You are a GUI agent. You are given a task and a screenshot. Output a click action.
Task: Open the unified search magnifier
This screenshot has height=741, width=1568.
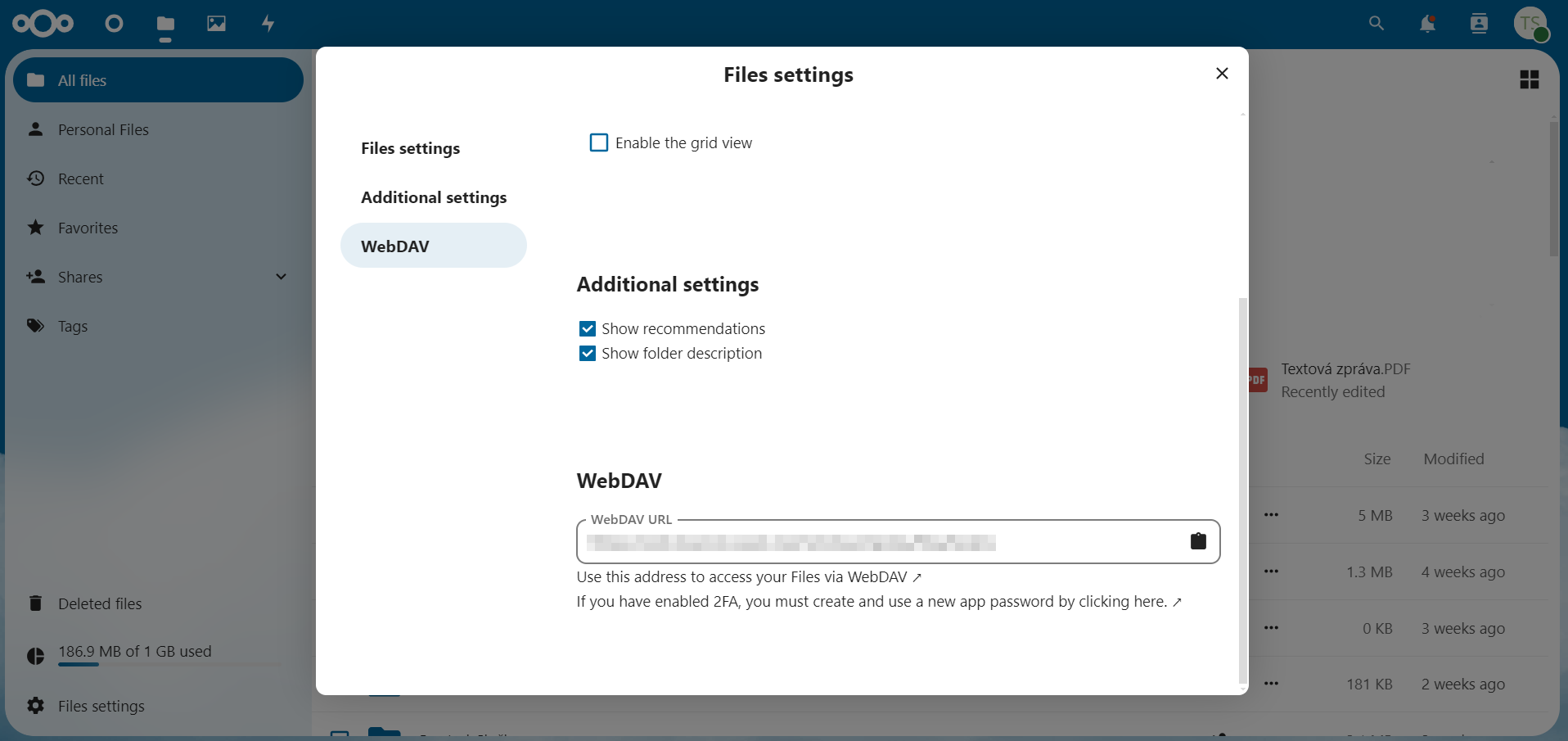pyautogui.click(x=1377, y=24)
